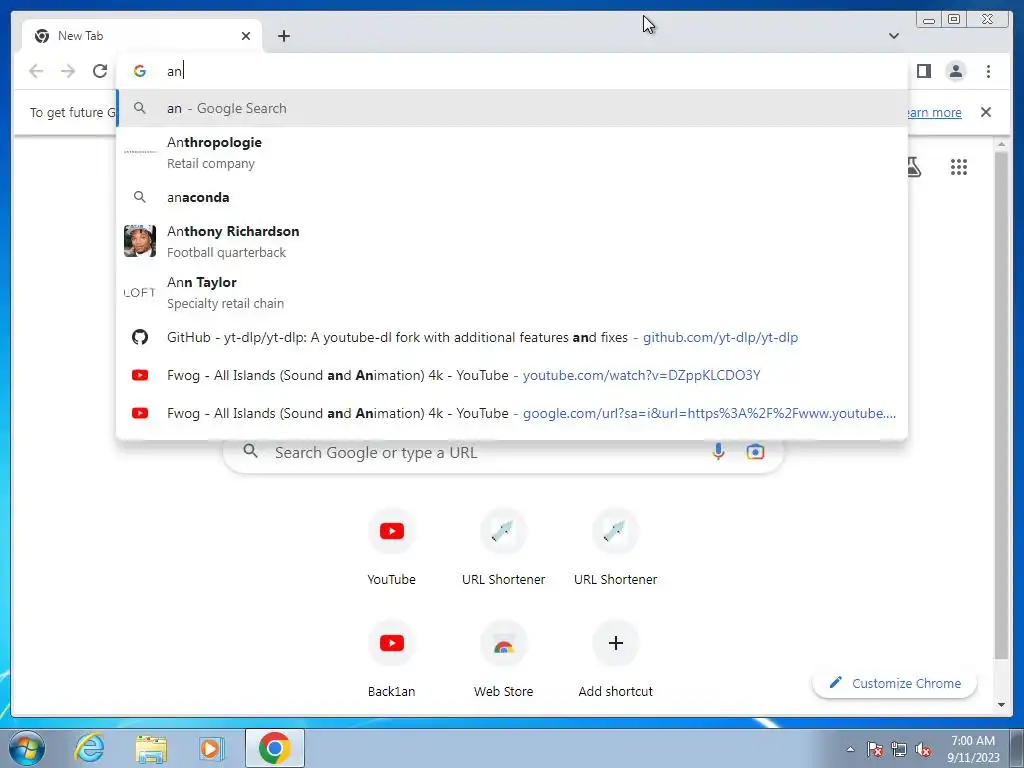
Task: Open Windows Explorer from the taskbar
Action: 151,748
